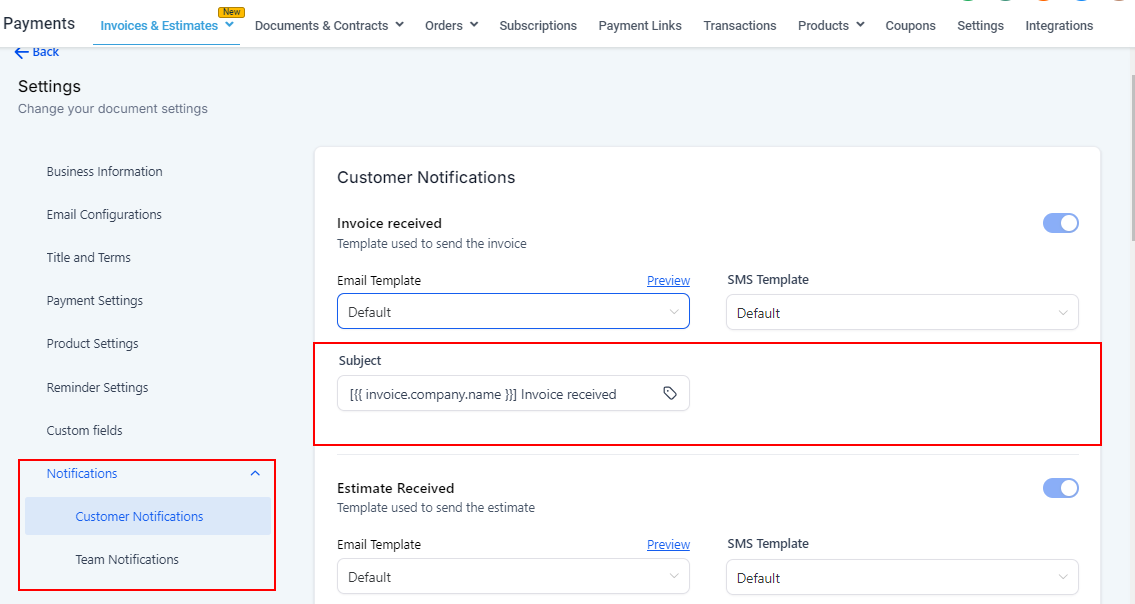Collapse the Notifications section chevron
Screen dimensions: 1135x604
[x=255, y=474]
